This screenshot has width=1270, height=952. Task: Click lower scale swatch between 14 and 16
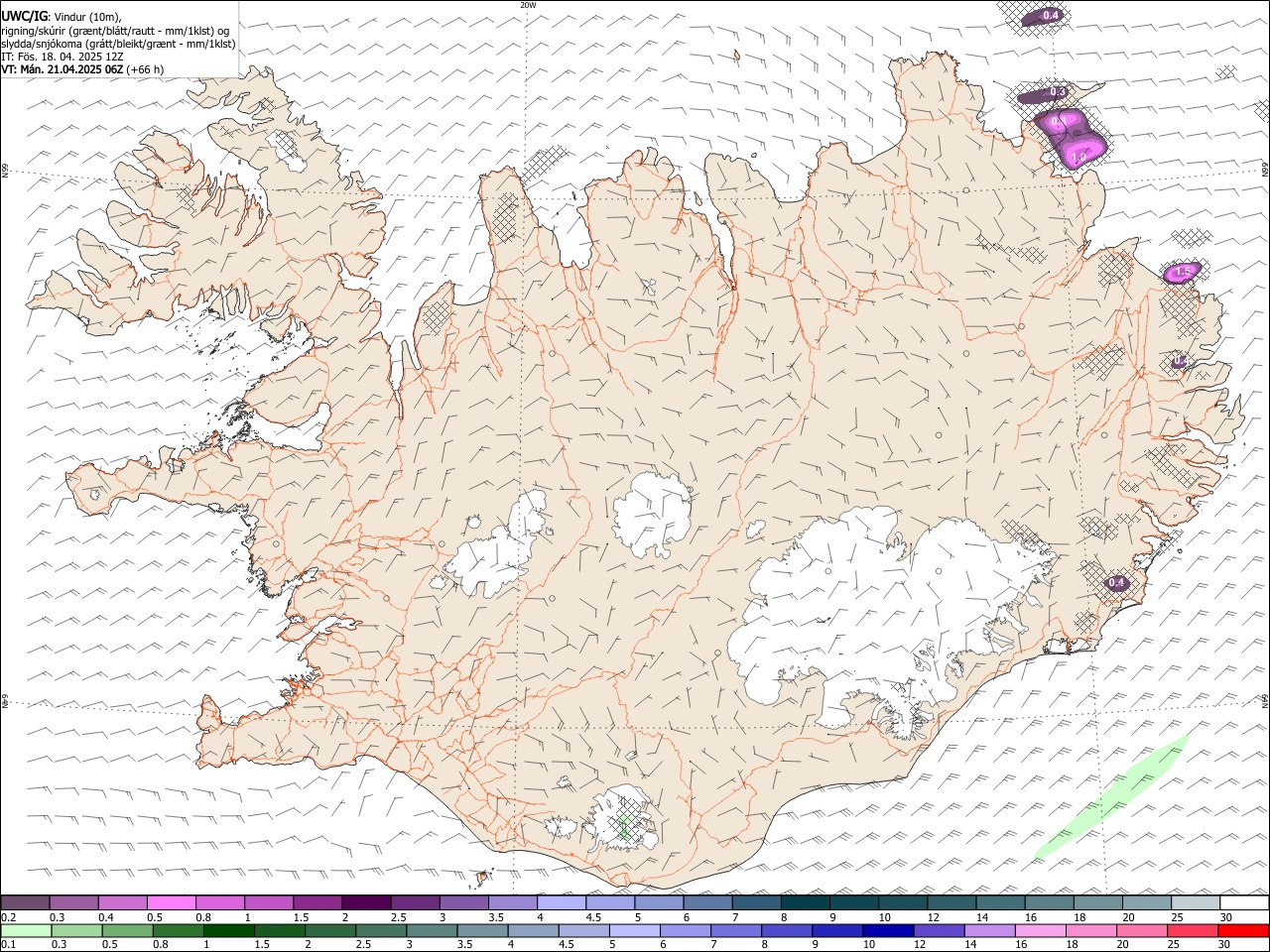coord(989,930)
